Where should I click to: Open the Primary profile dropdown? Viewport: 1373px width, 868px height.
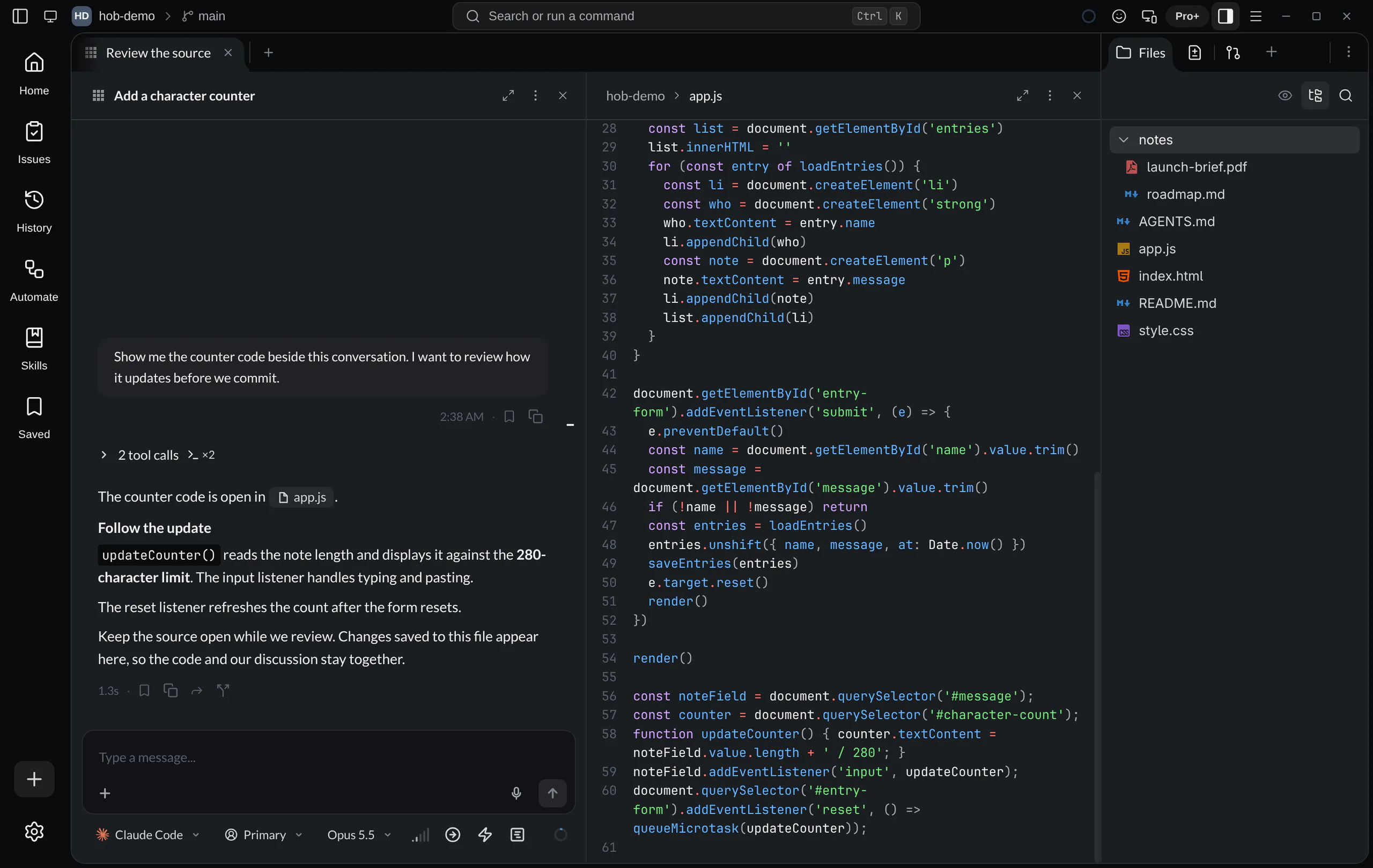pyautogui.click(x=263, y=834)
